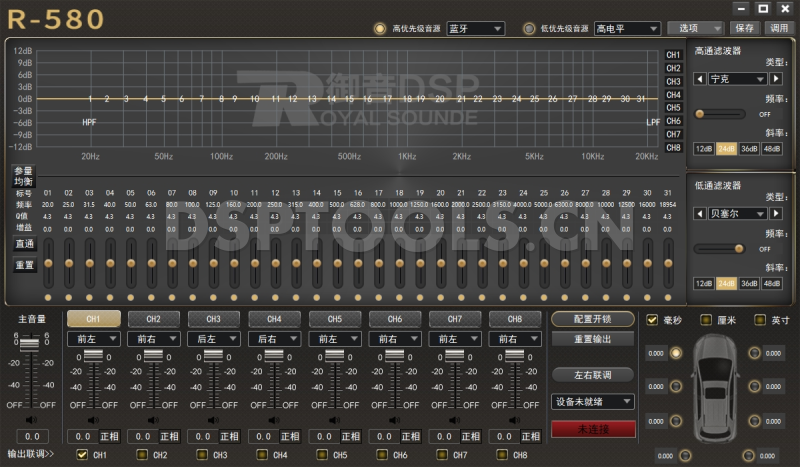The width and height of the screenshot is (800, 467).
Task: Click the high-pass filter 频率 slider
Action: [x=720, y=114]
